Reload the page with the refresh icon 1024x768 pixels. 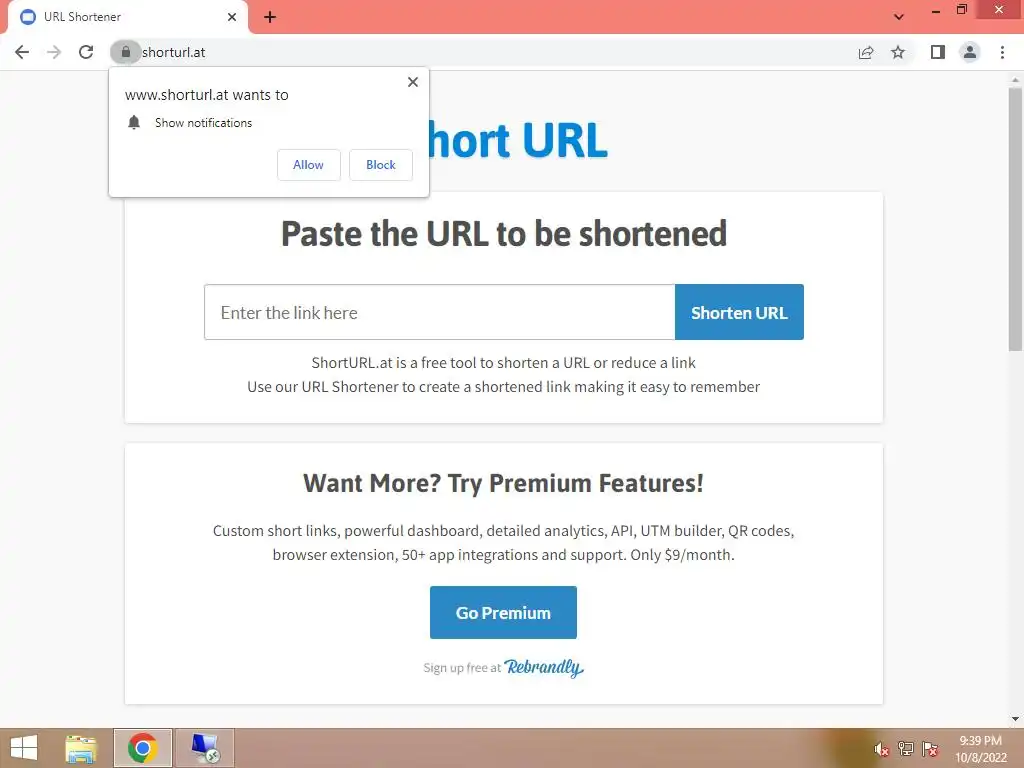[x=86, y=52]
